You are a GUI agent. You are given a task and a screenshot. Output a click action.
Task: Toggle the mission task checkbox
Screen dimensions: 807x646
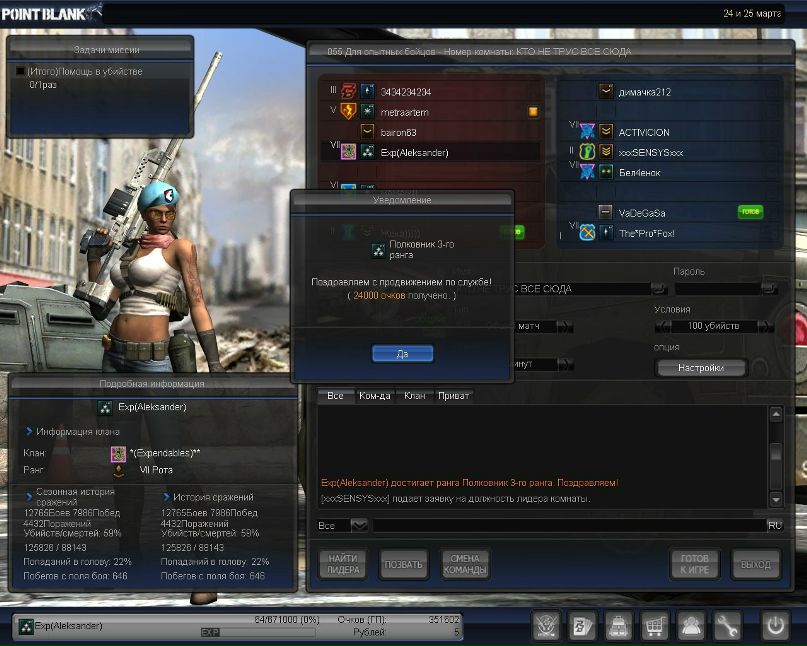point(21,71)
